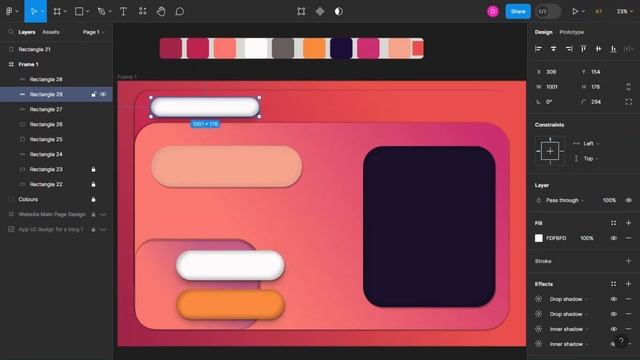640x360 pixels.
Task: Open the Figma main menu
Action: point(9,11)
